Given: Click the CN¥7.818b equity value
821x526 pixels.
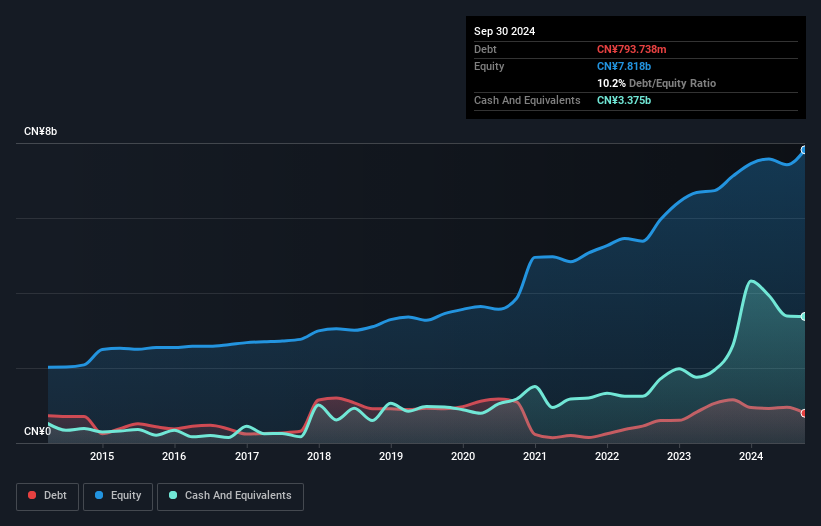Looking at the screenshot, I should point(624,66).
